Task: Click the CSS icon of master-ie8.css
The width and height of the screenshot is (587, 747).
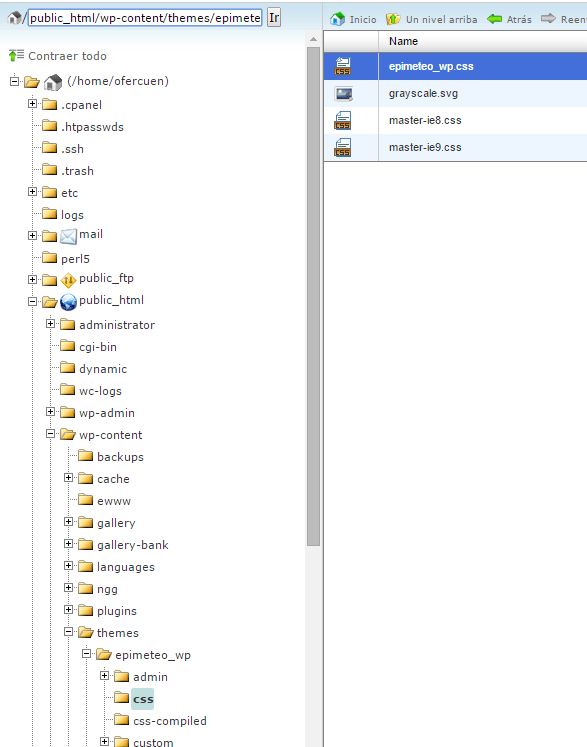Action: tap(343, 121)
